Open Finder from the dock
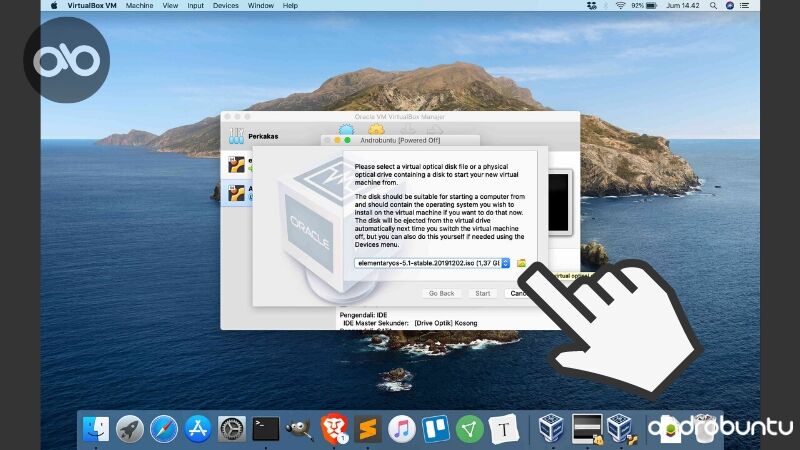 pyautogui.click(x=96, y=429)
